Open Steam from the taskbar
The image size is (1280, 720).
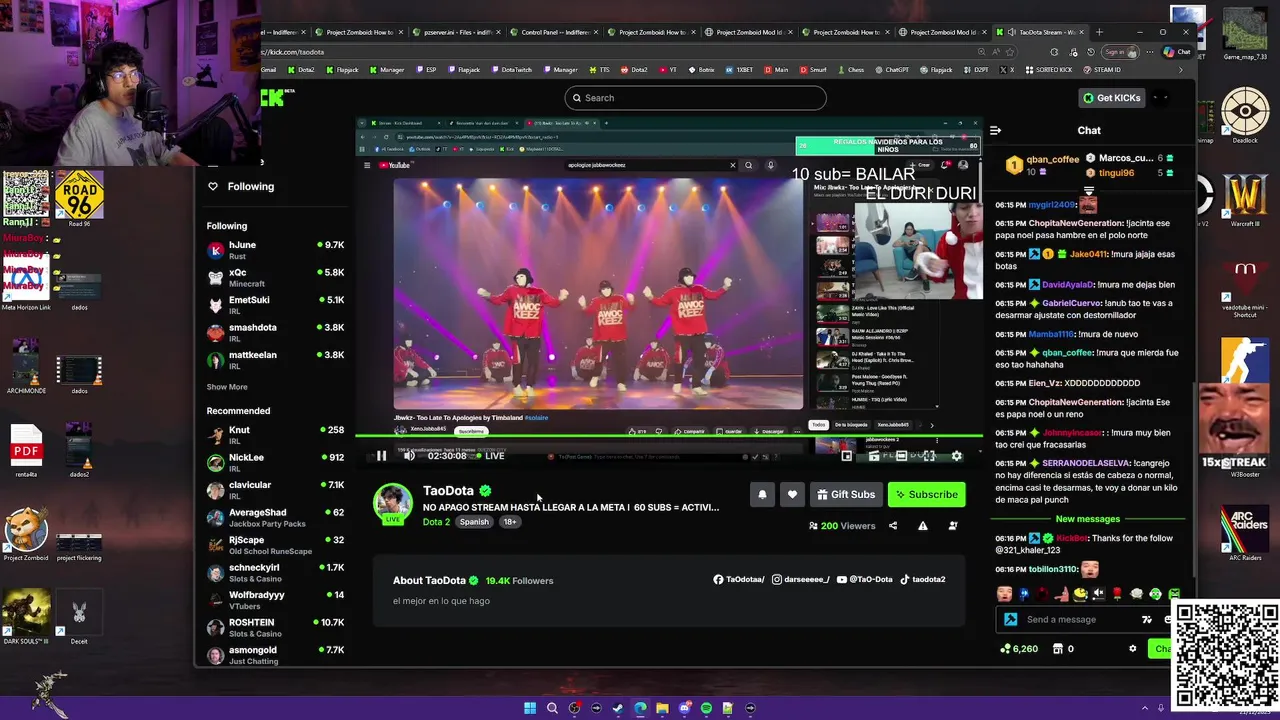[618, 708]
